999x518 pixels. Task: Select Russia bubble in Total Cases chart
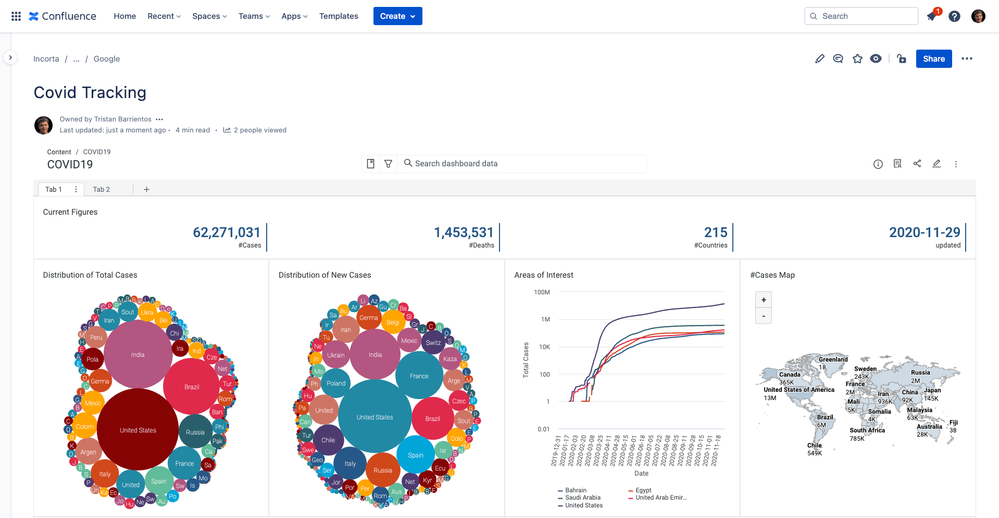[195, 431]
